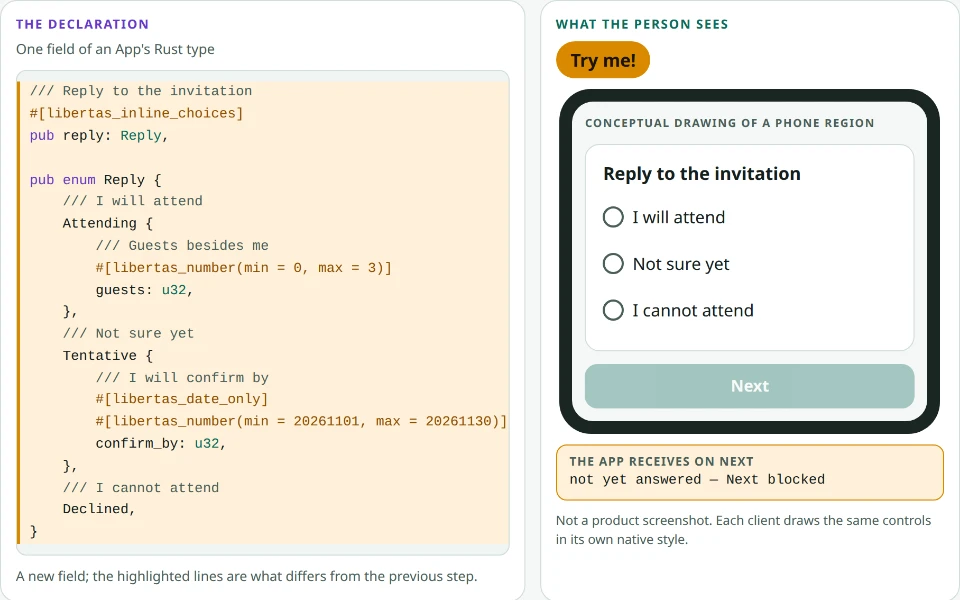The width and height of the screenshot is (960, 600).
Task: Click the 'not yet answered — Next blocked' output
Action: tap(697, 479)
